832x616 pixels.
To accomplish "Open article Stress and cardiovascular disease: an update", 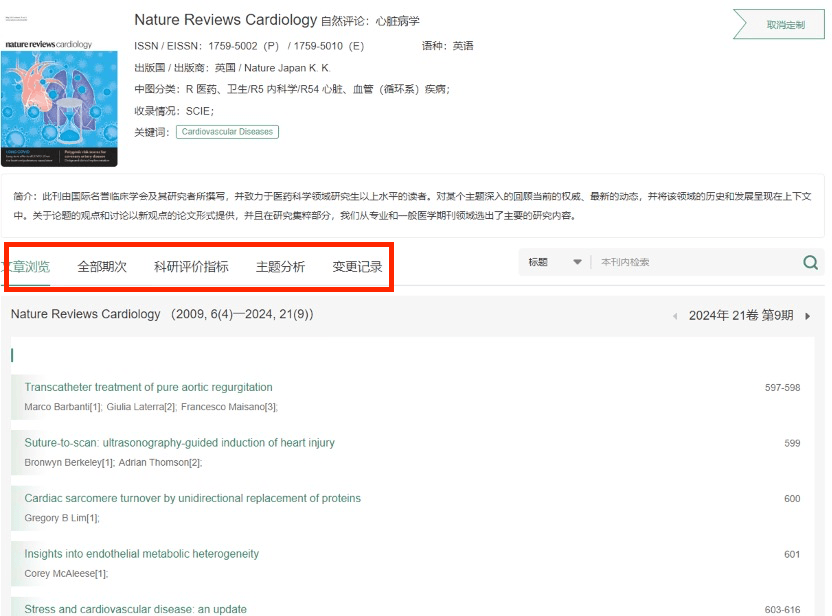I will click(x=135, y=609).
